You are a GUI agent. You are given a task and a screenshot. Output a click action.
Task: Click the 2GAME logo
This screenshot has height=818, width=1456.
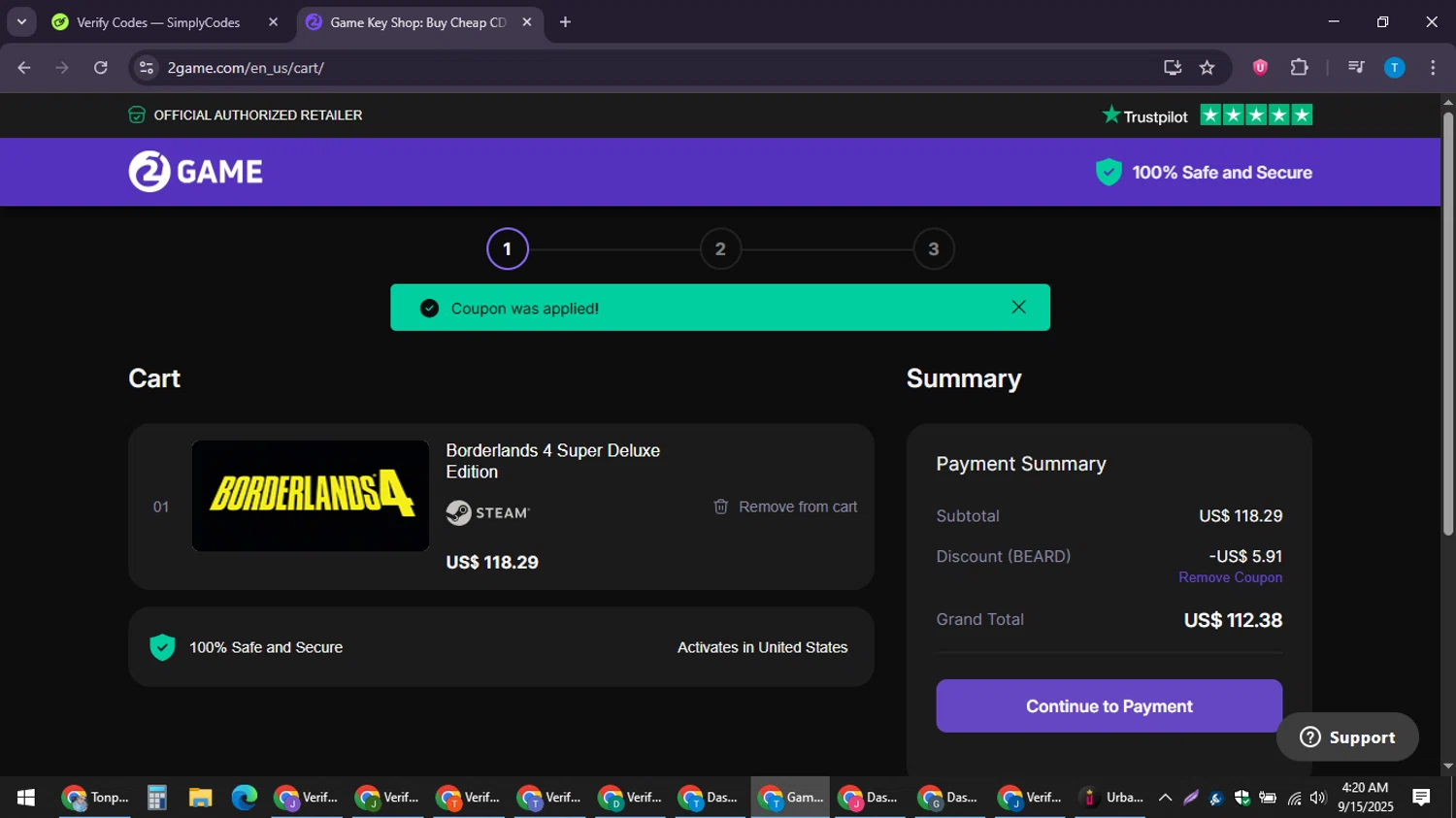point(195,172)
